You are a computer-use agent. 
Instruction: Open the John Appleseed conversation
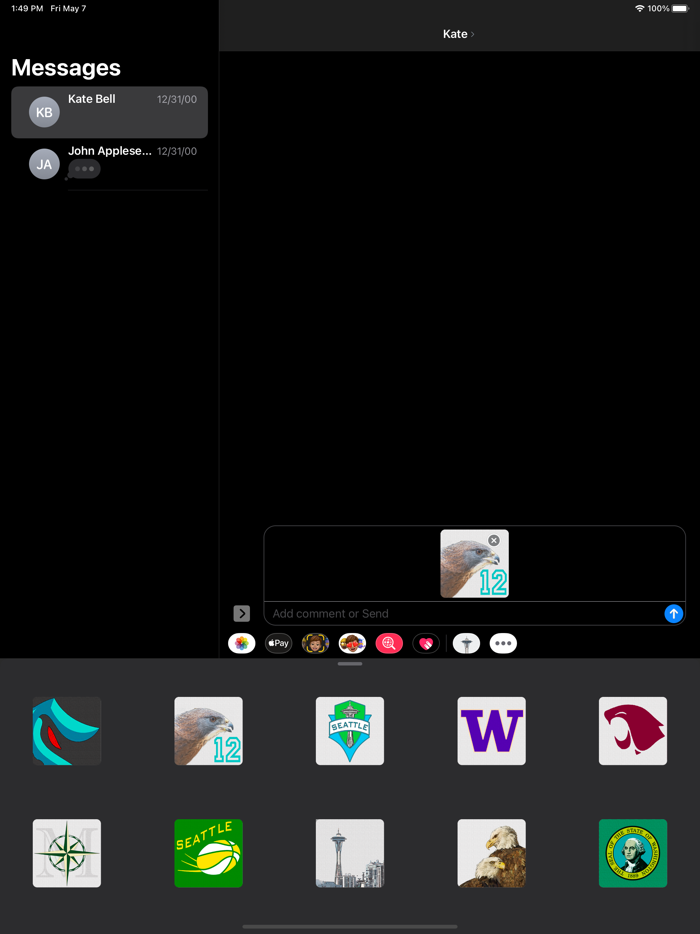coord(110,164)
